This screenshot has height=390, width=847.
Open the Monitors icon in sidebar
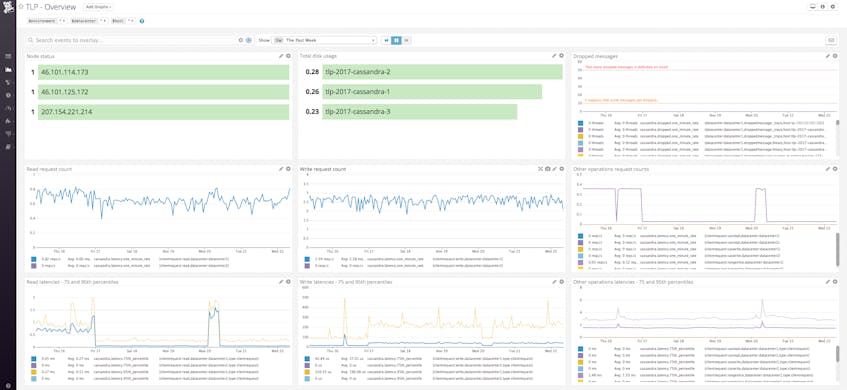[8, 95]
